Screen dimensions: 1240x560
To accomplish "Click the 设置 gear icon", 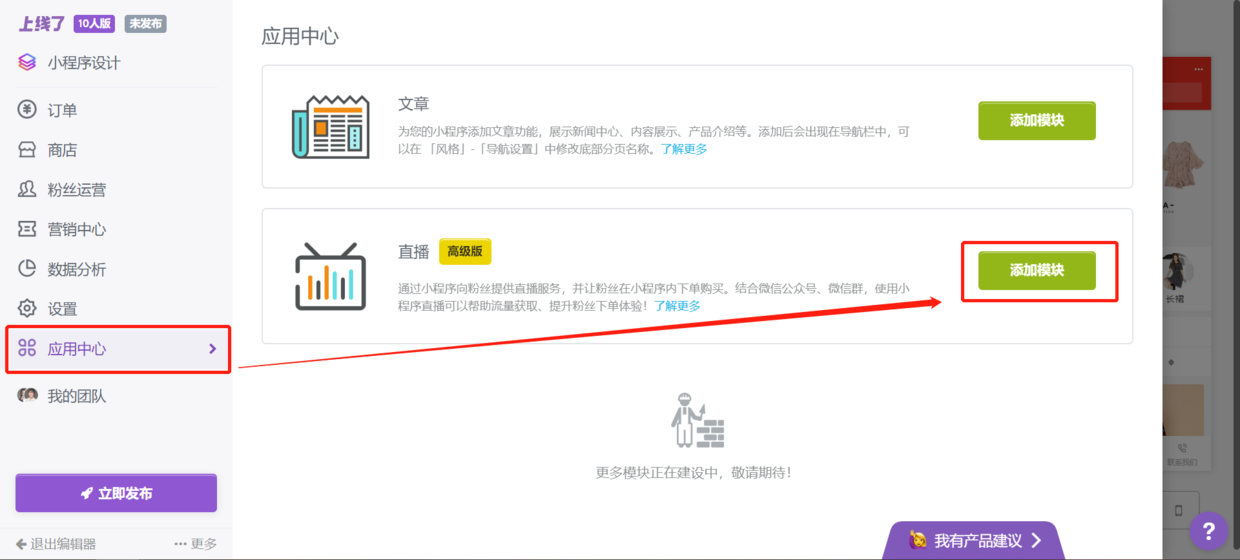I will tap(27, 309).
